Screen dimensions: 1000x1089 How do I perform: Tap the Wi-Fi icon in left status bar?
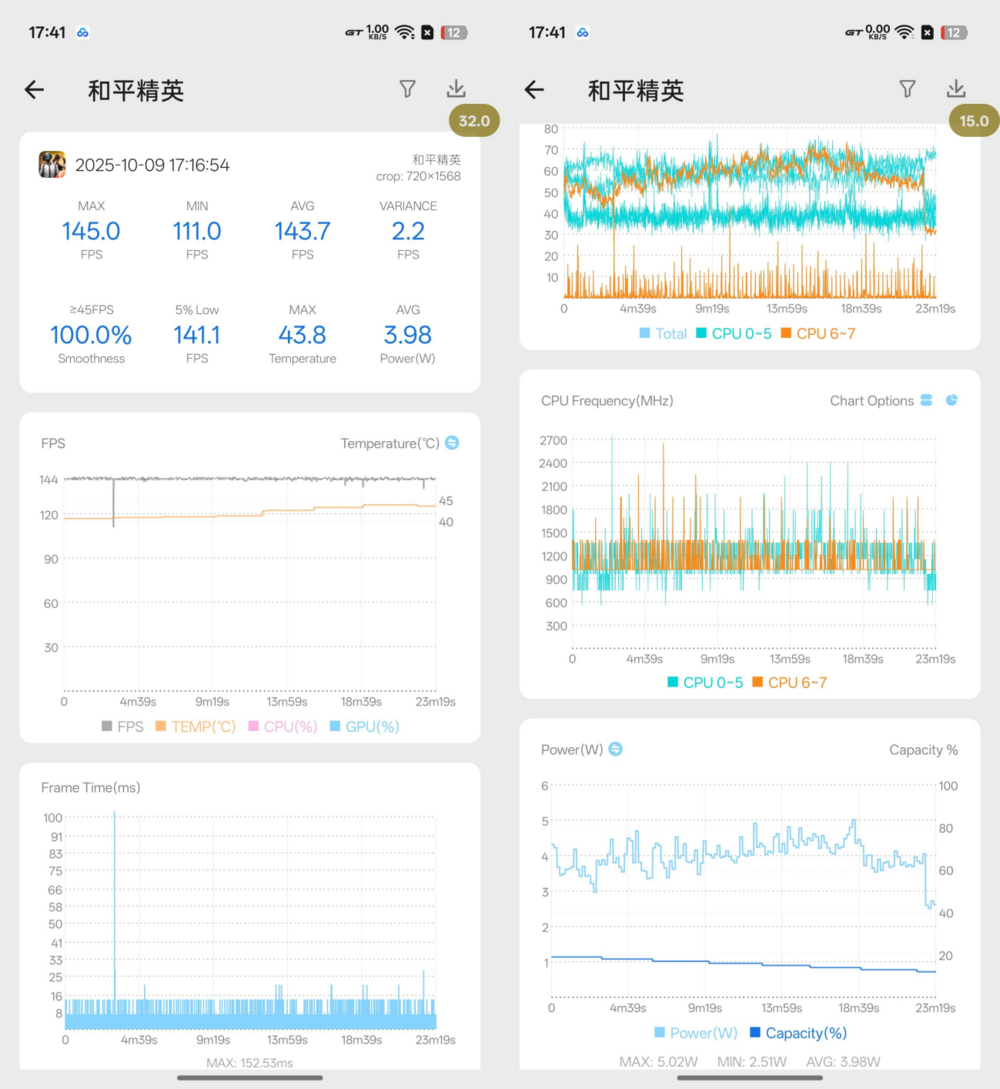point(404,32)
